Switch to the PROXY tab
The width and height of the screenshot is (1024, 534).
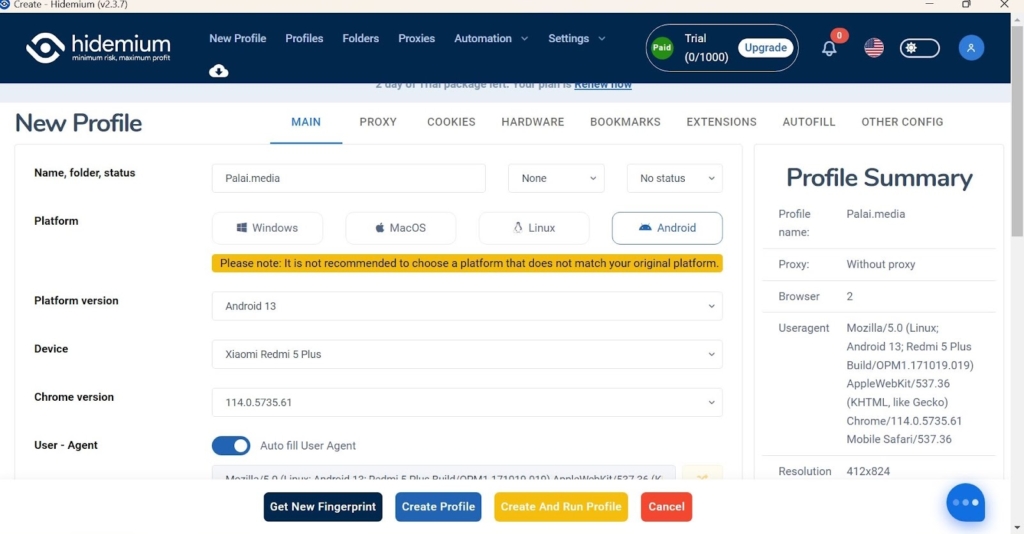378,122
